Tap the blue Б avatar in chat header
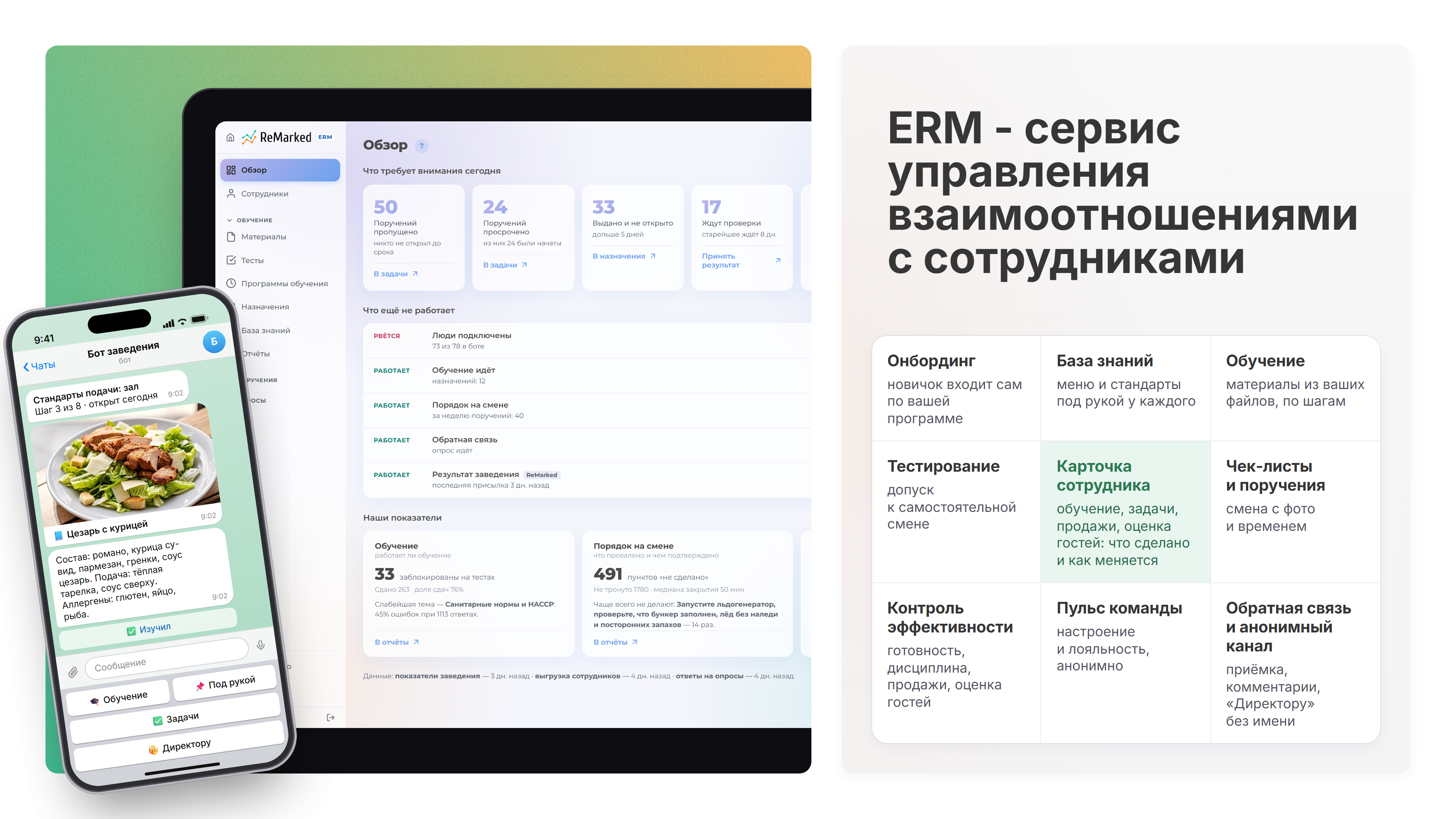The image size is (1456, 819). pos(213,341)
